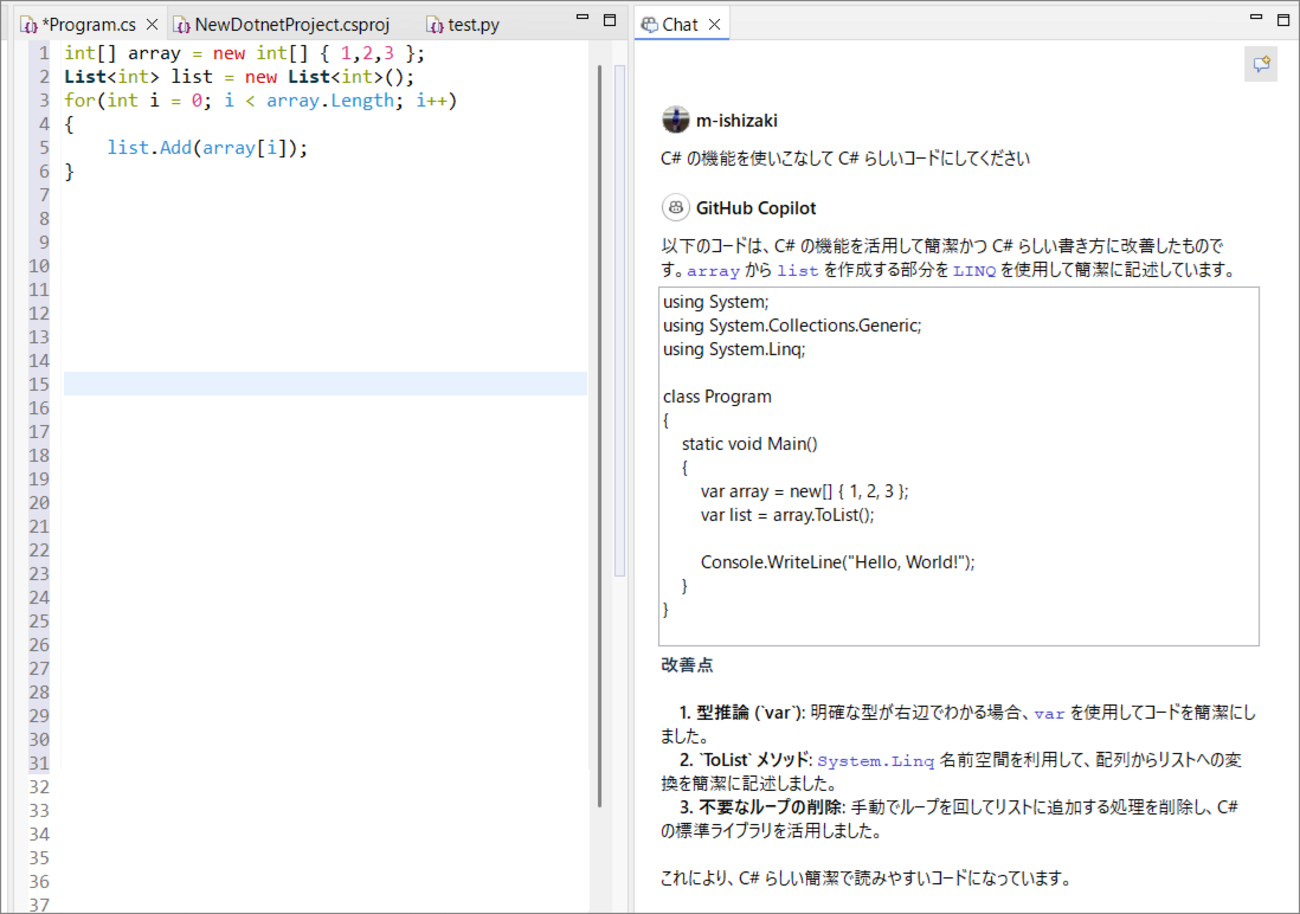Click the test.py file icon
This screenshot has width=1300, height=914.
436,24
